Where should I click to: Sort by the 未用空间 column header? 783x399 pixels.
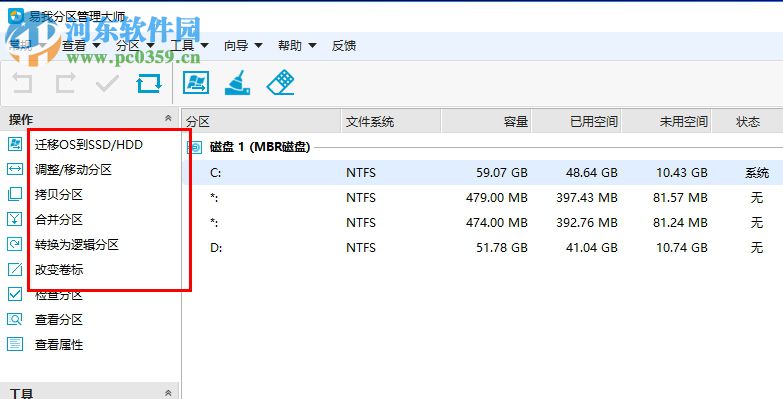(666, 121)
